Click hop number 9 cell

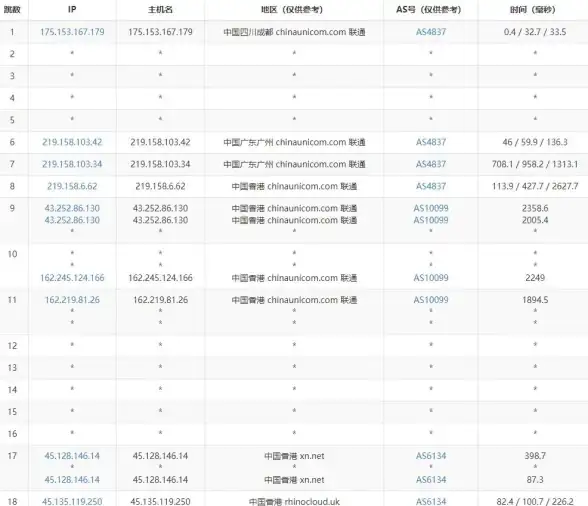coord(12,208)
